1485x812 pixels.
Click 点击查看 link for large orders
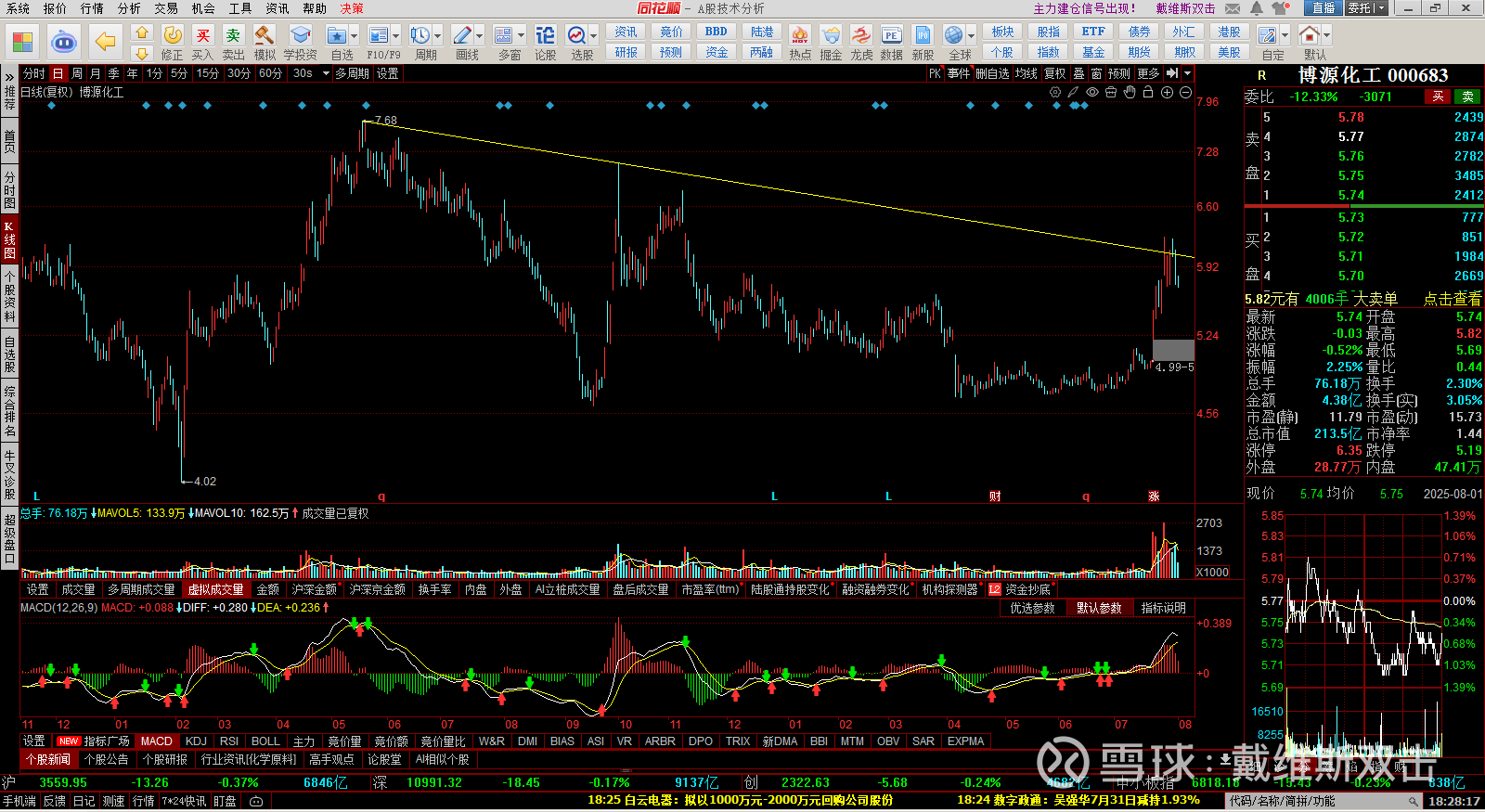[1453, 299]
